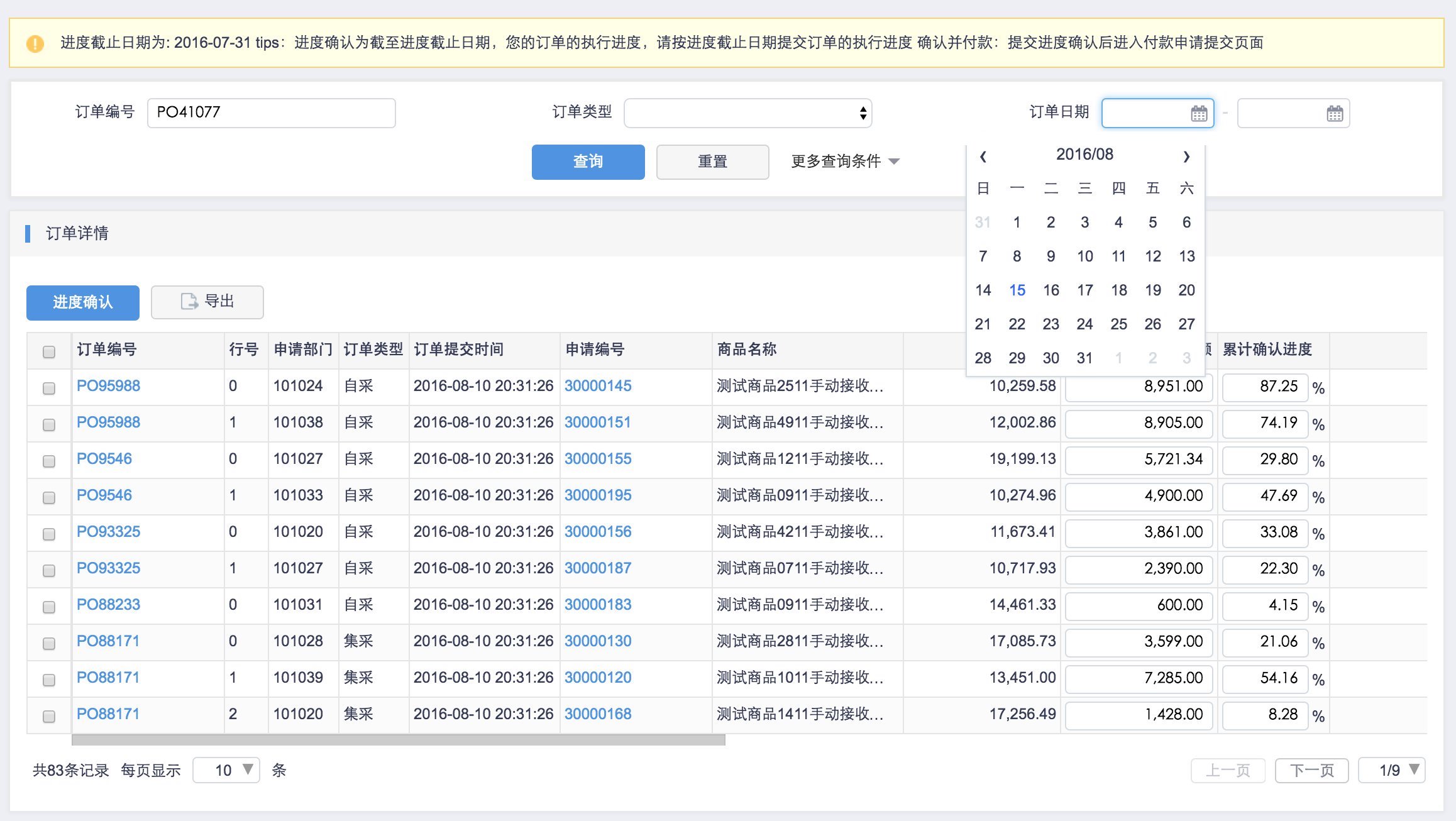Open calendar icon in end date field

pos(1335,114)
